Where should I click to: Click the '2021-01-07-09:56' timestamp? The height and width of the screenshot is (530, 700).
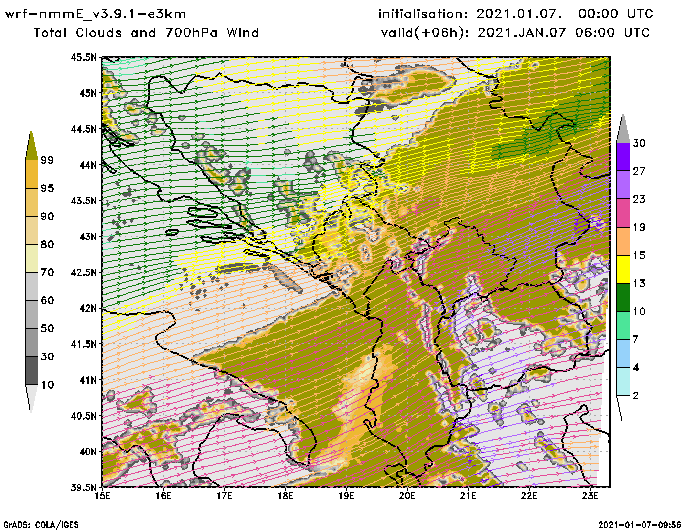[x=640, y=524]
